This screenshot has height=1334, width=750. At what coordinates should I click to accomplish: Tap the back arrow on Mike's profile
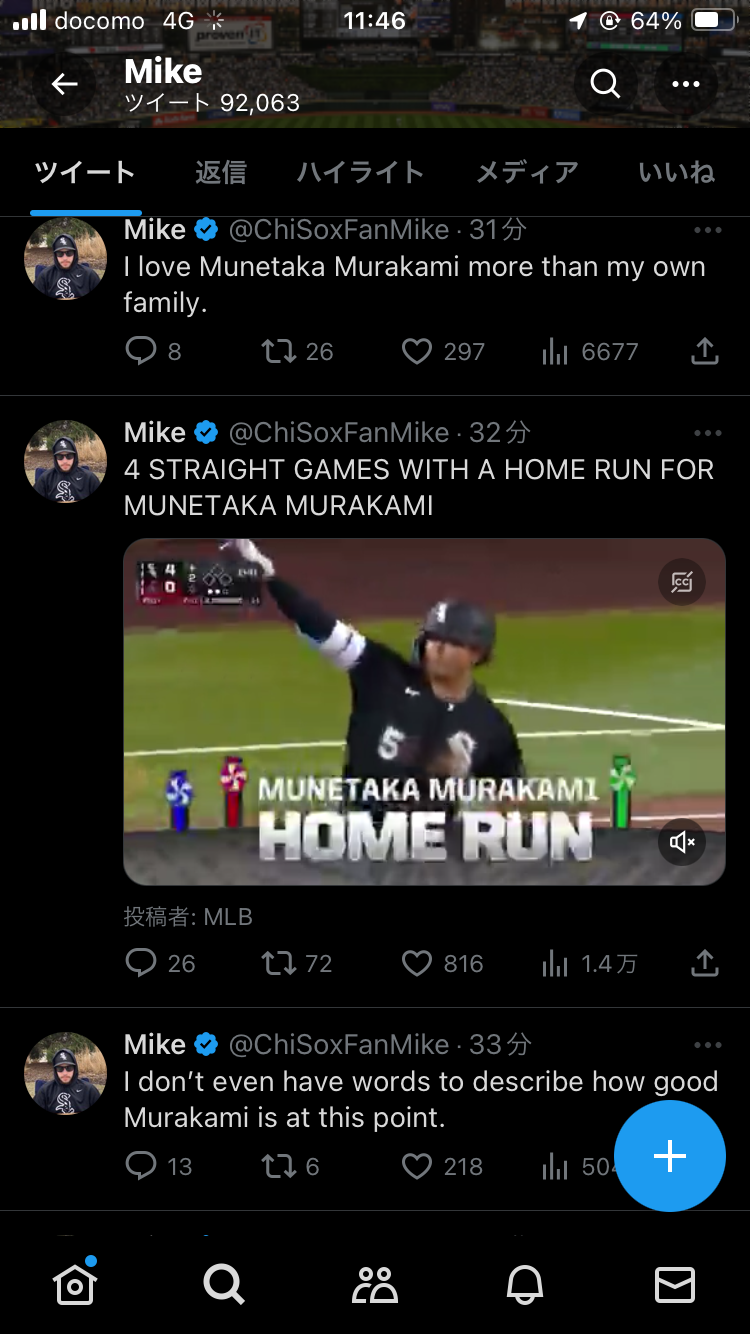click(x=65, y=85)
